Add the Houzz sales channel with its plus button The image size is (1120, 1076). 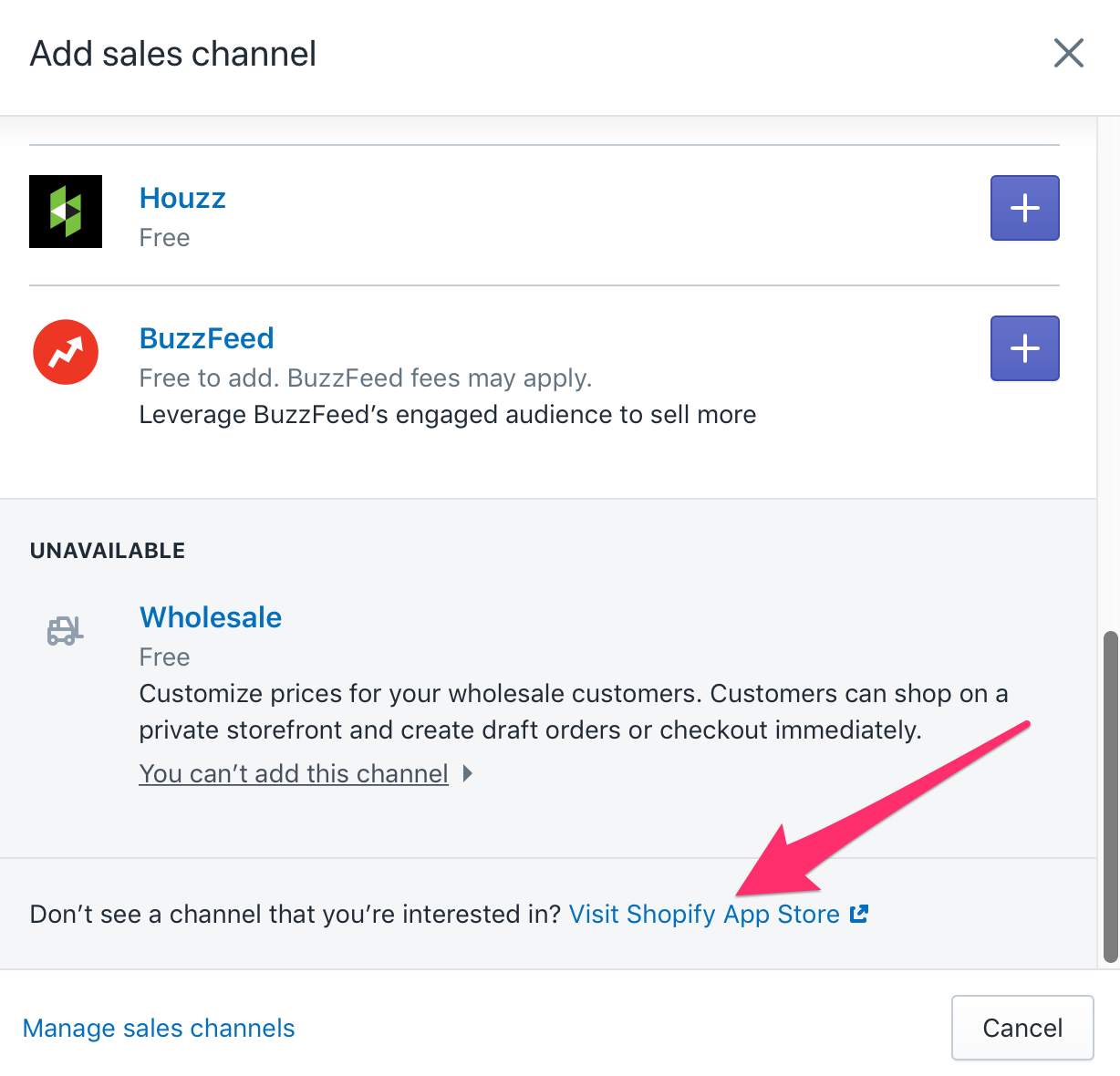click(1024, 208)
